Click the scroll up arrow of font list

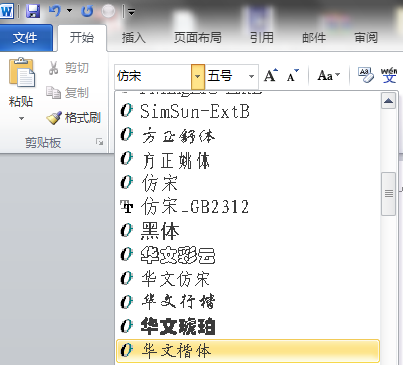tap(389, 101)
